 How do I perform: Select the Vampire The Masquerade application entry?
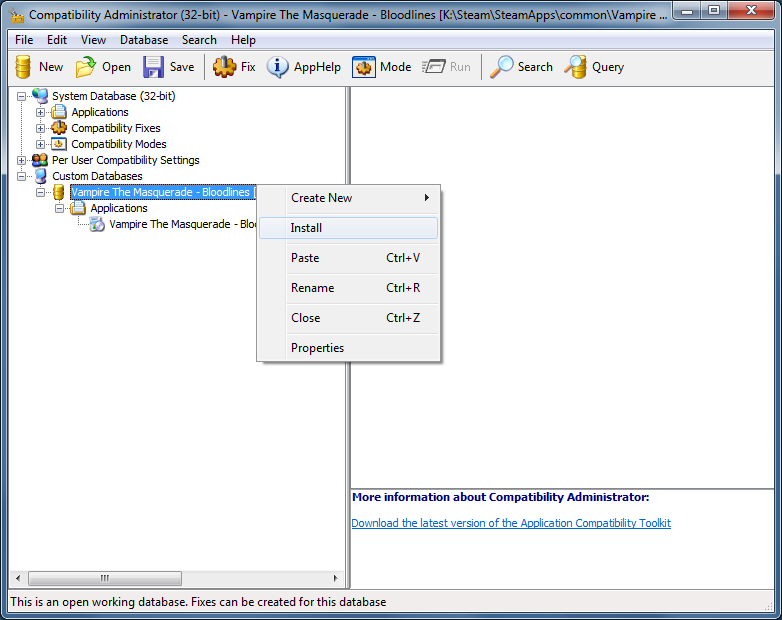click(183, 224)
